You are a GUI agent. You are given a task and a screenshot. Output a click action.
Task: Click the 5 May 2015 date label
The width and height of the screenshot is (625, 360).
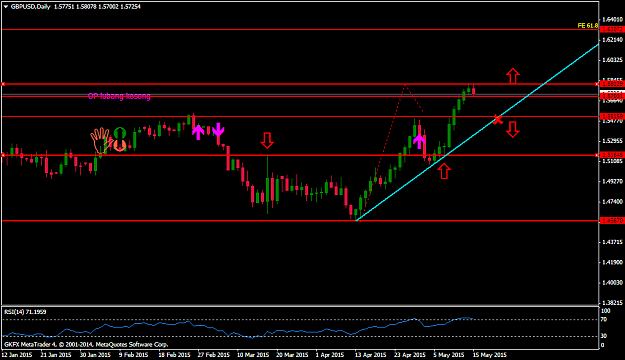pos(449,354)
